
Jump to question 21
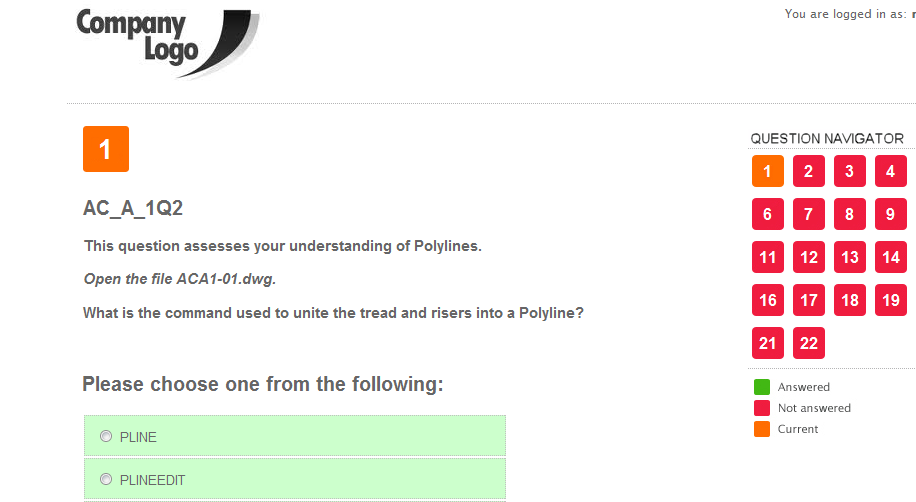(x=767, y=343)
